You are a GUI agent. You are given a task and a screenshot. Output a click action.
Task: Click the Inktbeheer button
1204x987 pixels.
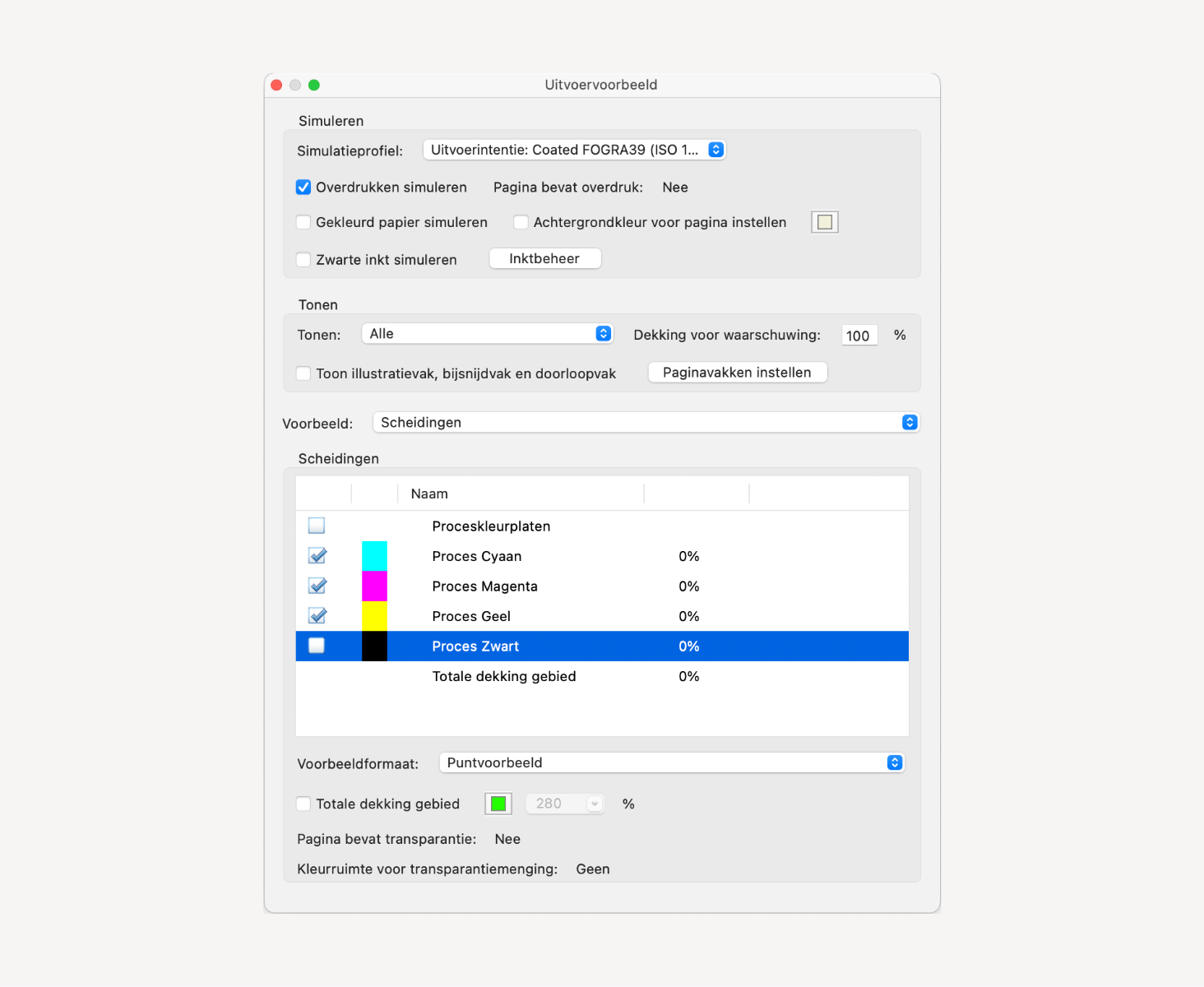544,259
